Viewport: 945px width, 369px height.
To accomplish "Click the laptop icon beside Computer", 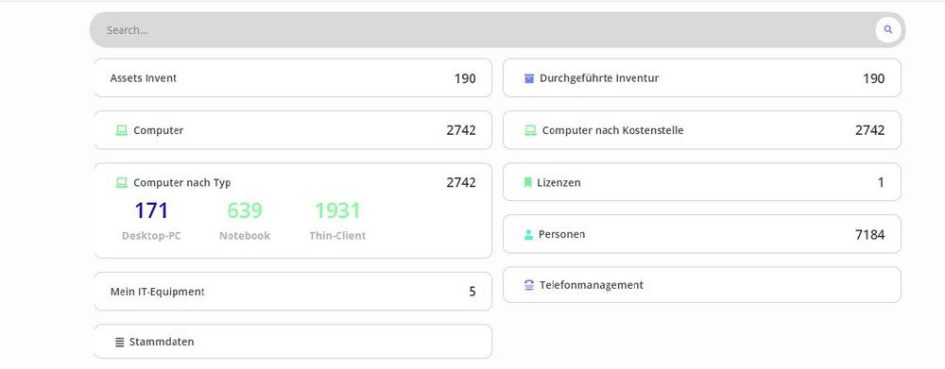I will tap(121, 130).
